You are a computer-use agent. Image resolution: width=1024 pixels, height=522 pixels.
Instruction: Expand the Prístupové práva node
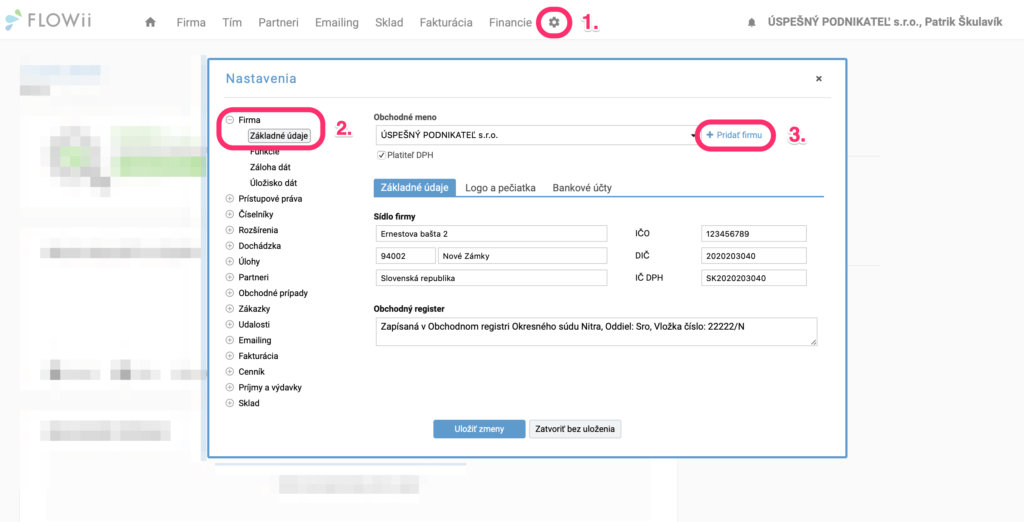[229, 199]
